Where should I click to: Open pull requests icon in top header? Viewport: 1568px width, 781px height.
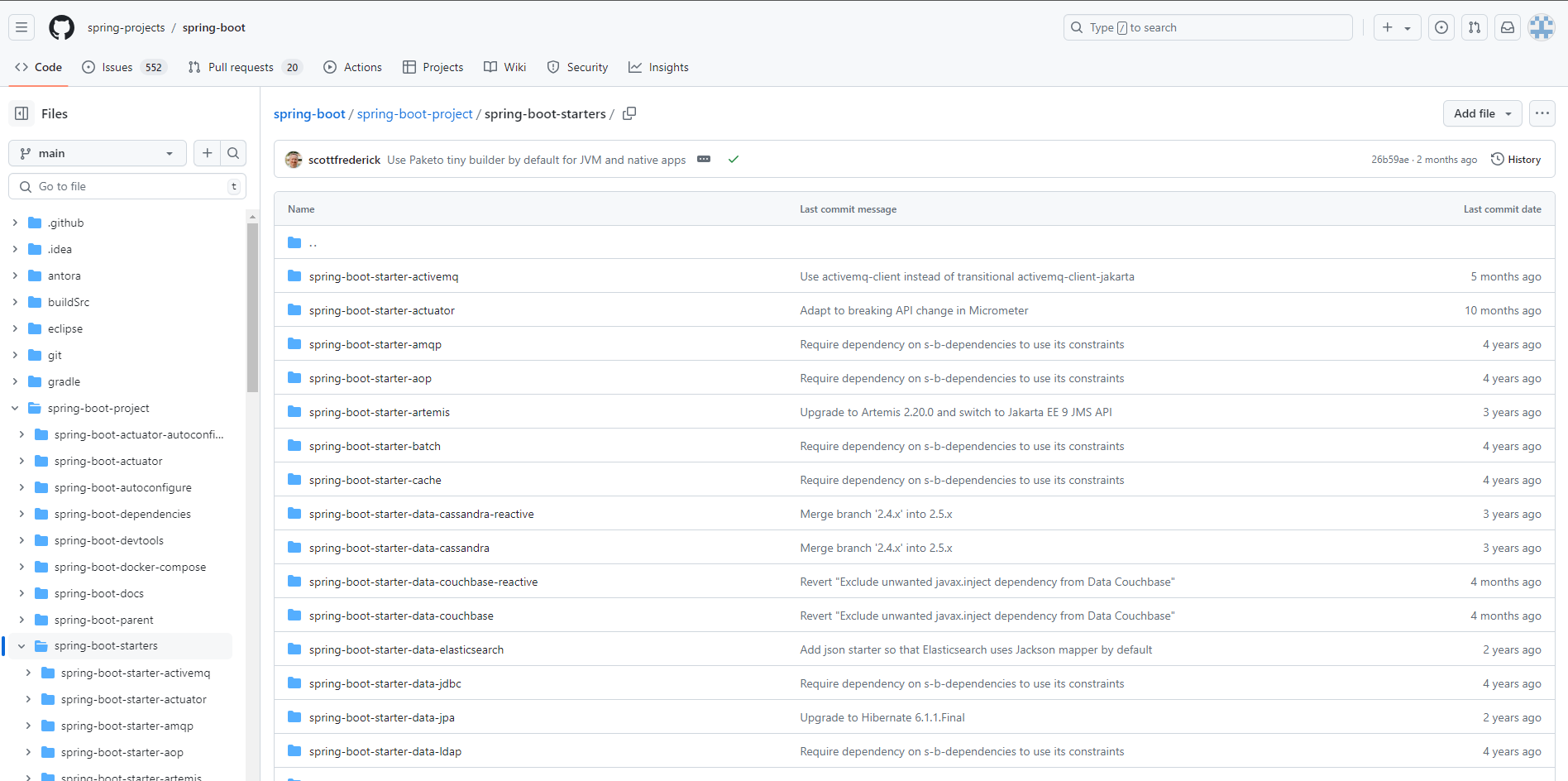coord(1475,27)
